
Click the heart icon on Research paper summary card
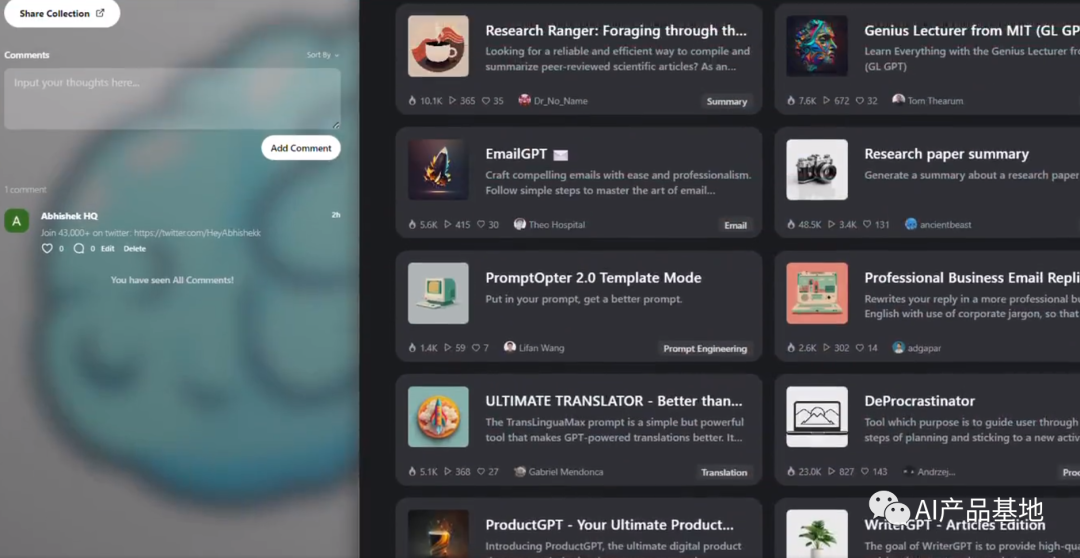[x=867, y=225]
